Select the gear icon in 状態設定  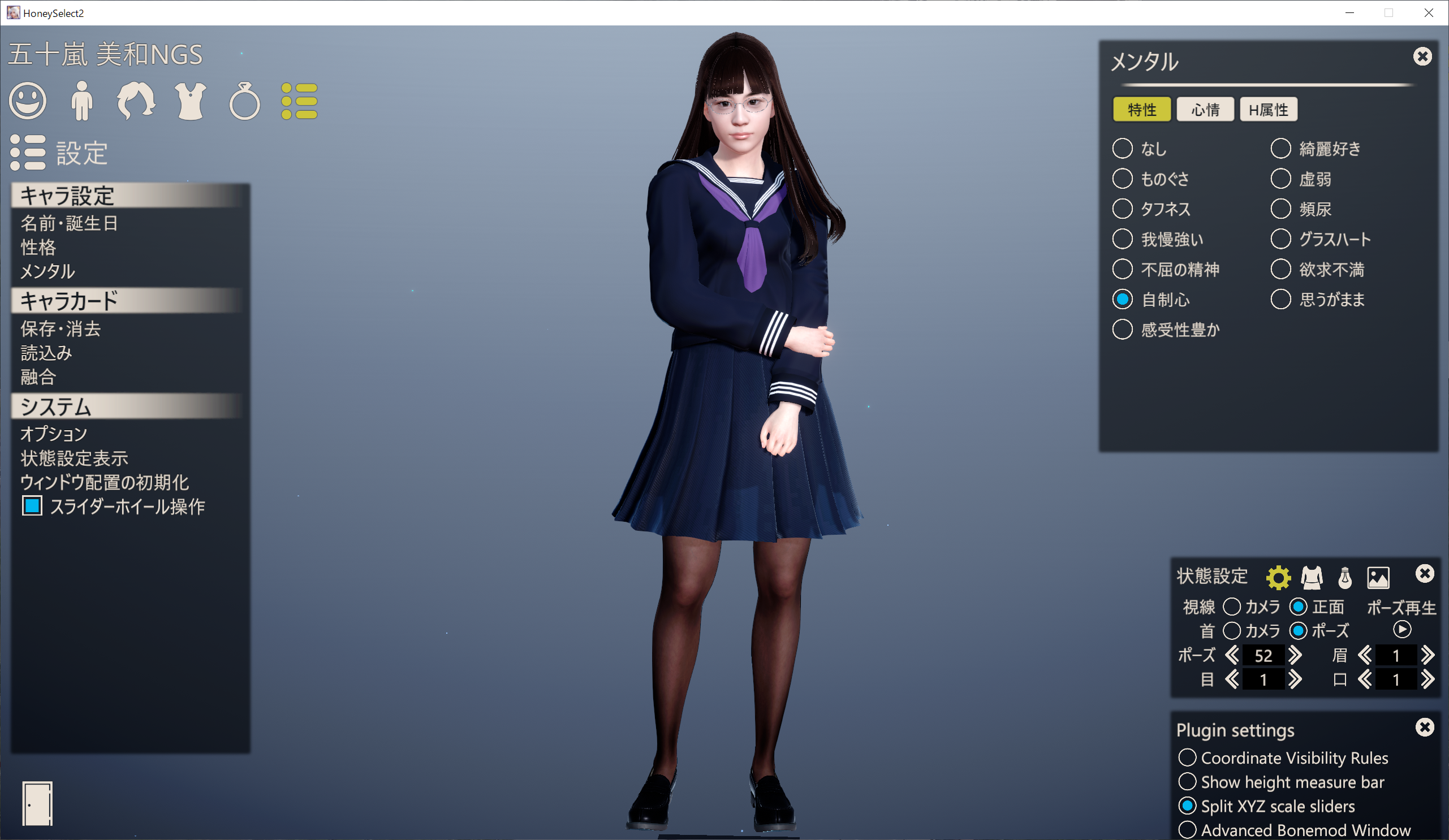point(1278,577)
